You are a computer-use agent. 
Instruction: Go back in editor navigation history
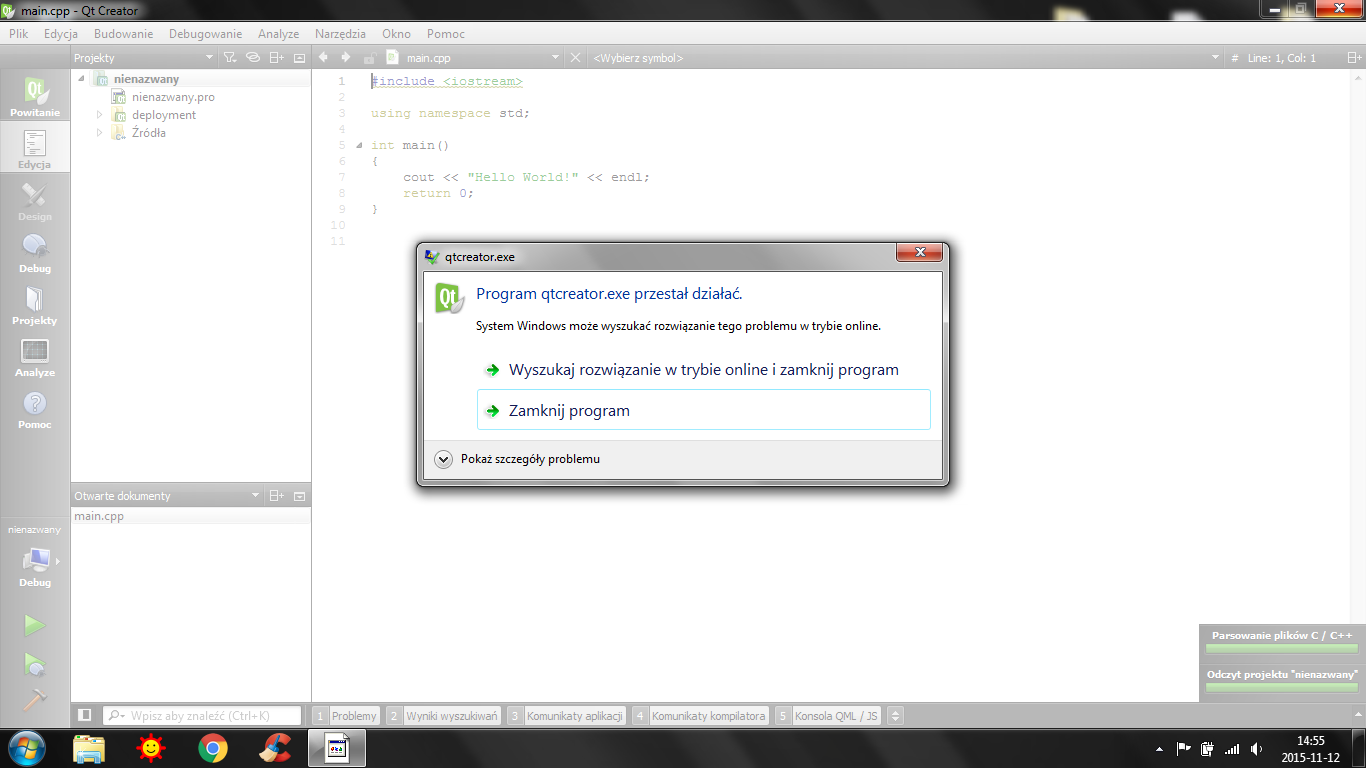click(x=324, y=58)
